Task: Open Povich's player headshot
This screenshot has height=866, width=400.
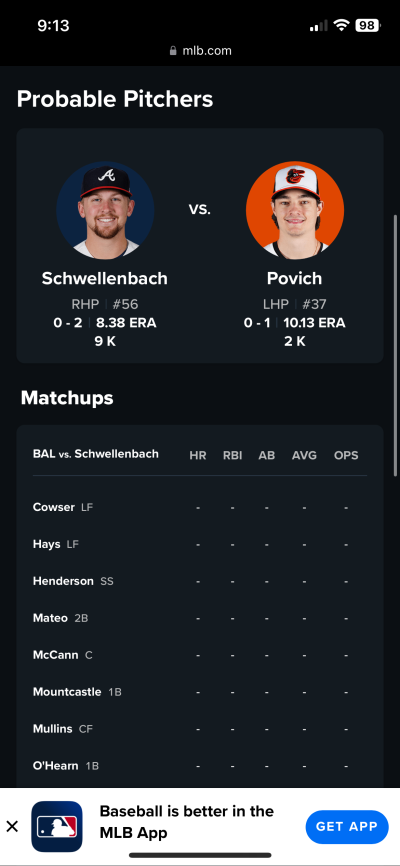Action: [294, 210]
